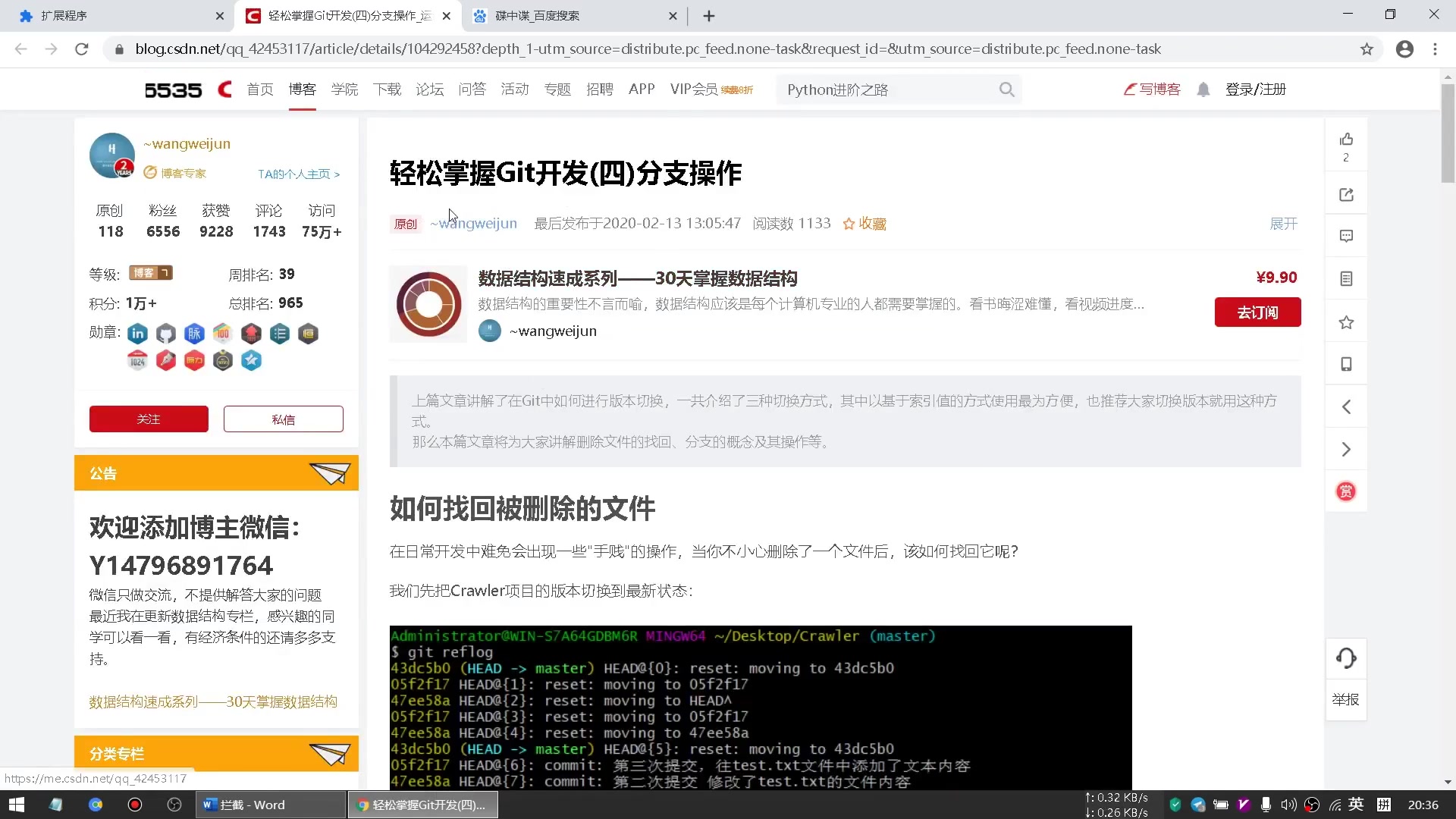Click the previous arrow chevron on right side
The image size is (1456, 819).
[x=1346, y=406]
